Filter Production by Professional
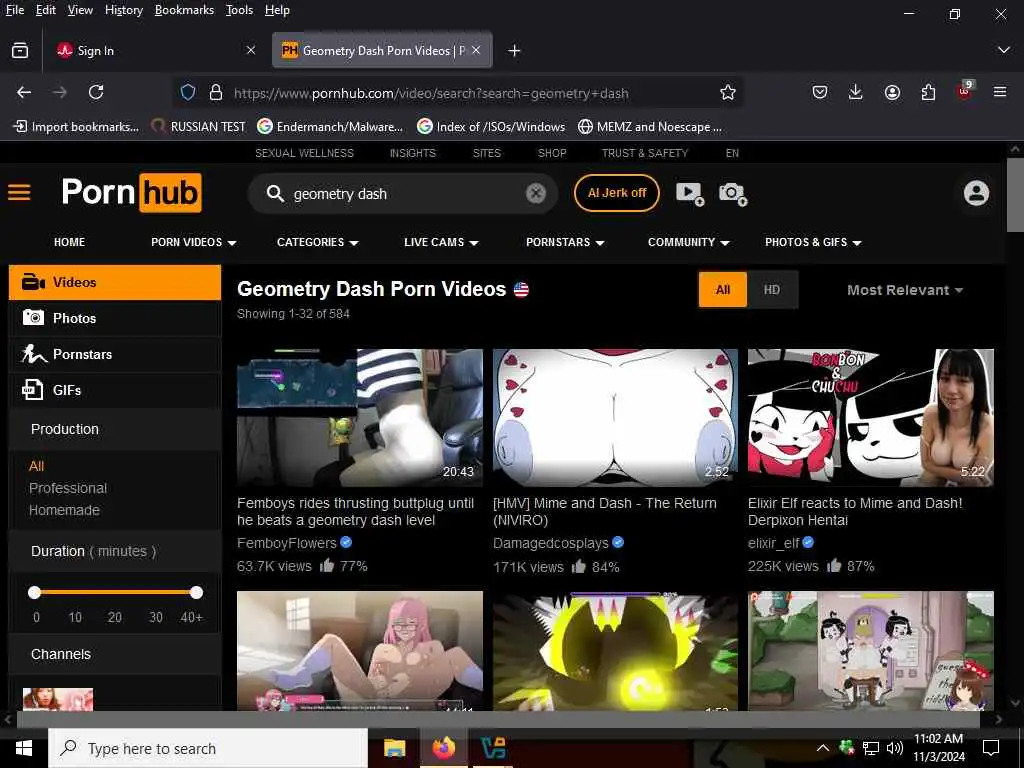1024x768 pixels. (68, 488)
